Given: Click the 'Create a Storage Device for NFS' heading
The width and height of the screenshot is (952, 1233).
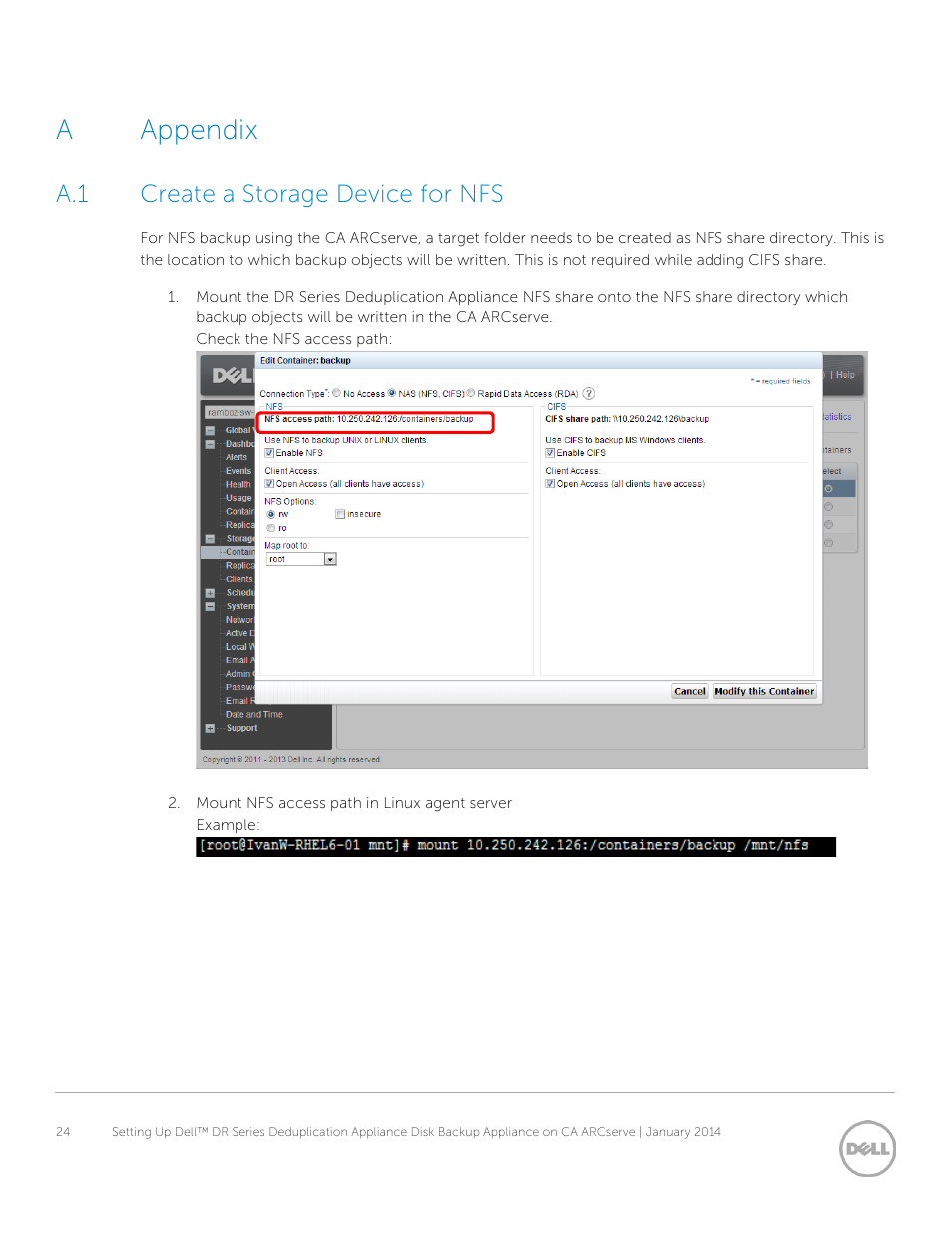Looking at the screenshot, I should (321, 194).
